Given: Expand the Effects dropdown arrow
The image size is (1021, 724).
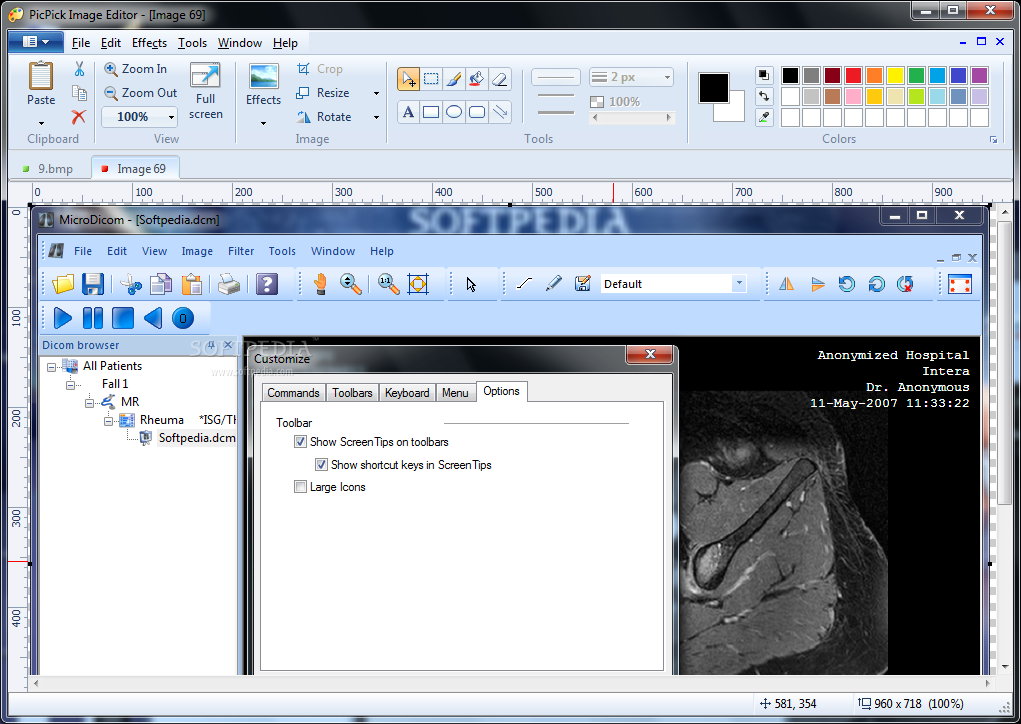Looking at the screenshot, I should point(264,123).
